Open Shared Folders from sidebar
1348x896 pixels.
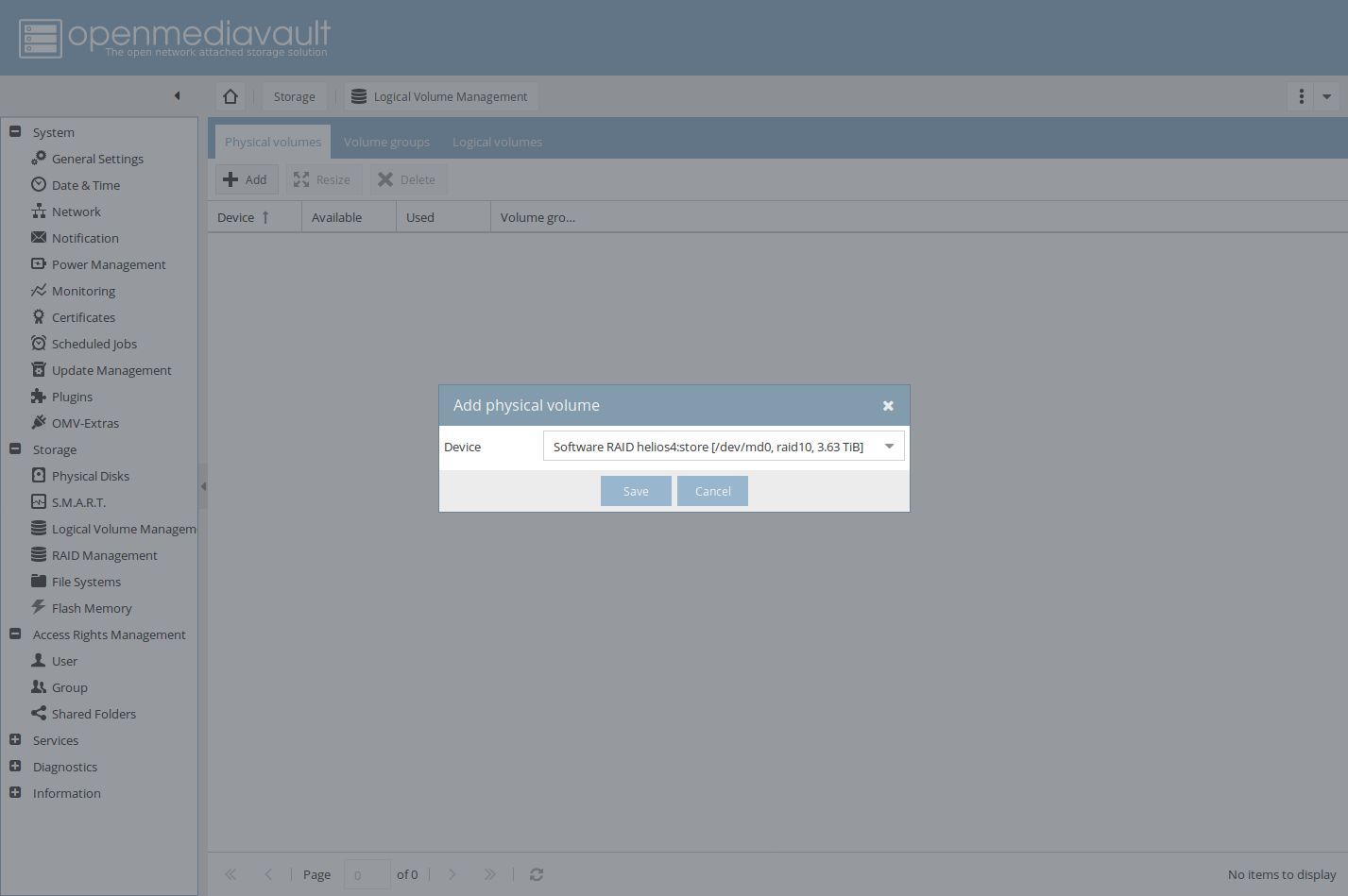click(x=94, y=714)
